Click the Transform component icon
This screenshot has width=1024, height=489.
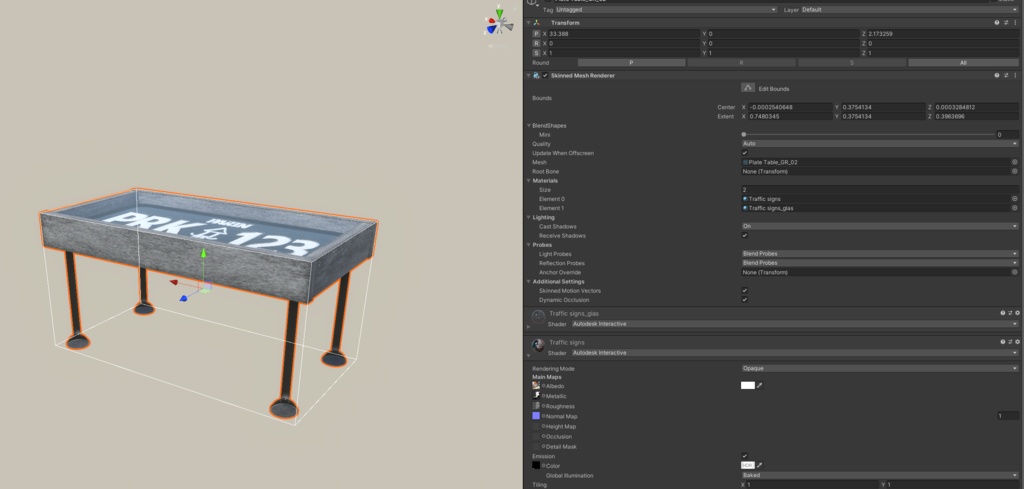(x=537, y=23)
